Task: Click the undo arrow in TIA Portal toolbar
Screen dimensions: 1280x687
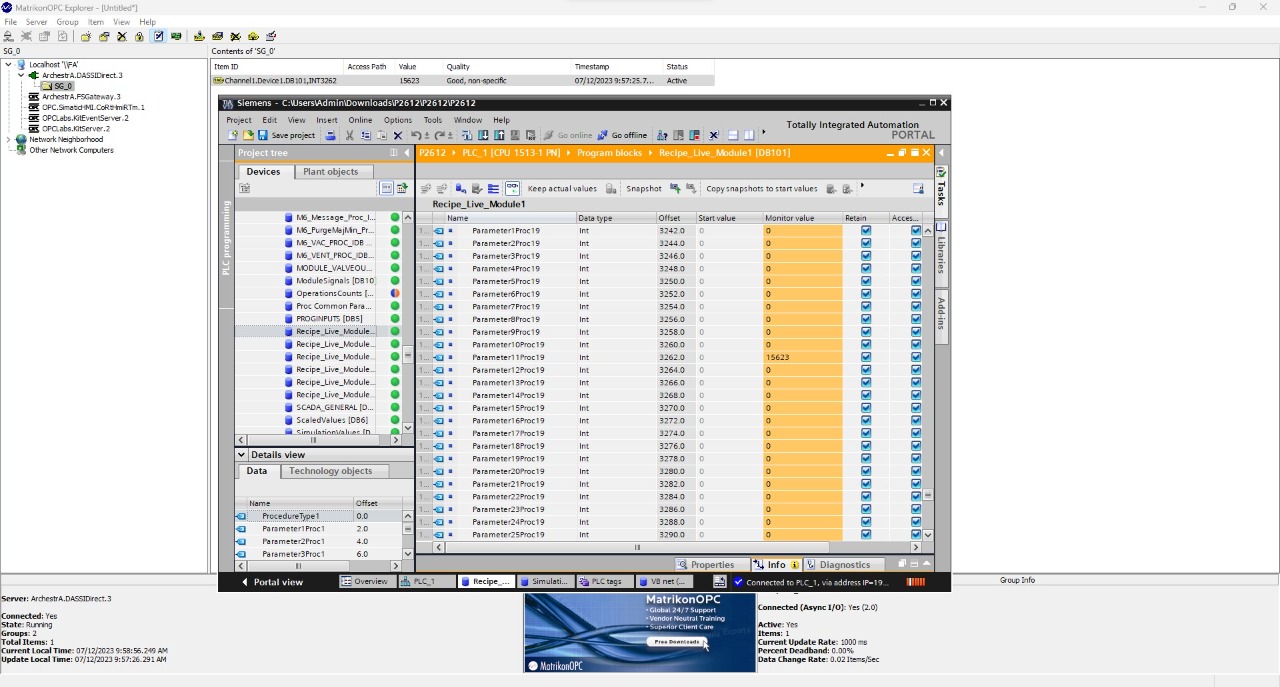Action: tap(415, 135)
